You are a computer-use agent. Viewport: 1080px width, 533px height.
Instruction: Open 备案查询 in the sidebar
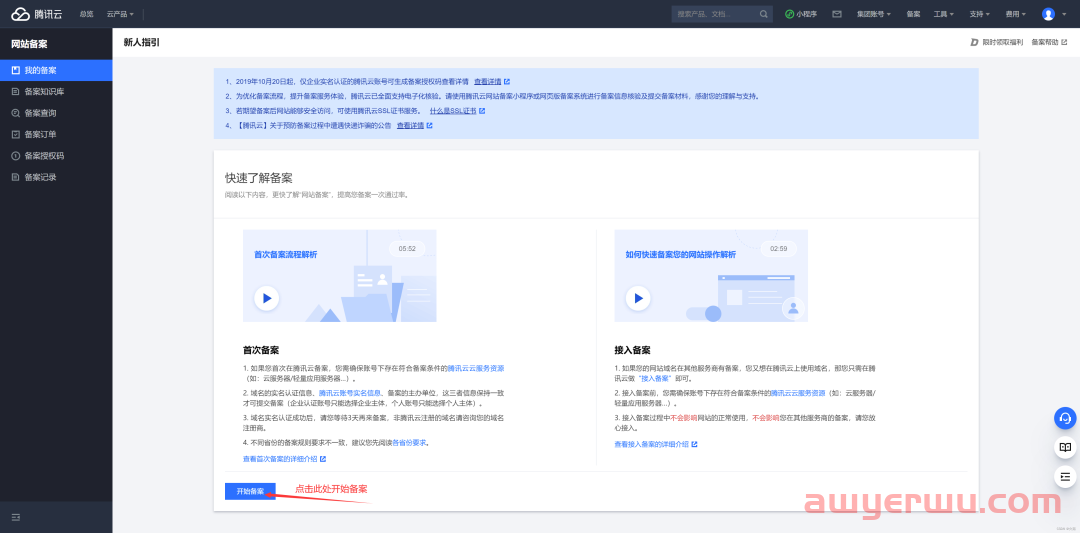click(56, 113)
